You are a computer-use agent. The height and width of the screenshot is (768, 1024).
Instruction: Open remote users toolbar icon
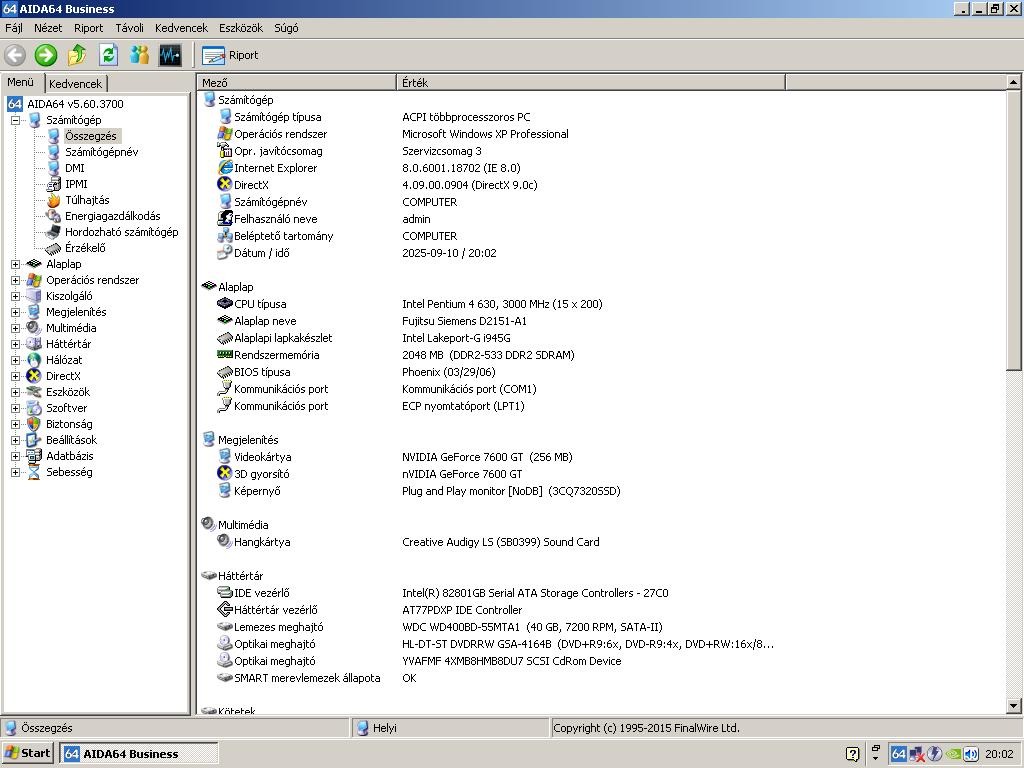pos(139,56)
